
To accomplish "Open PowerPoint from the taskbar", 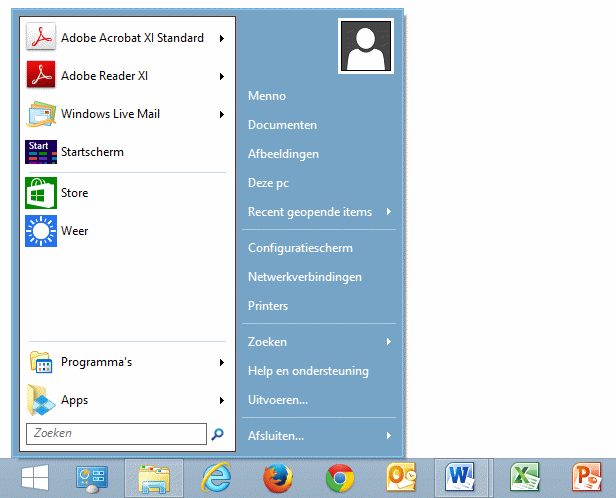I will (x=587, y=478).
